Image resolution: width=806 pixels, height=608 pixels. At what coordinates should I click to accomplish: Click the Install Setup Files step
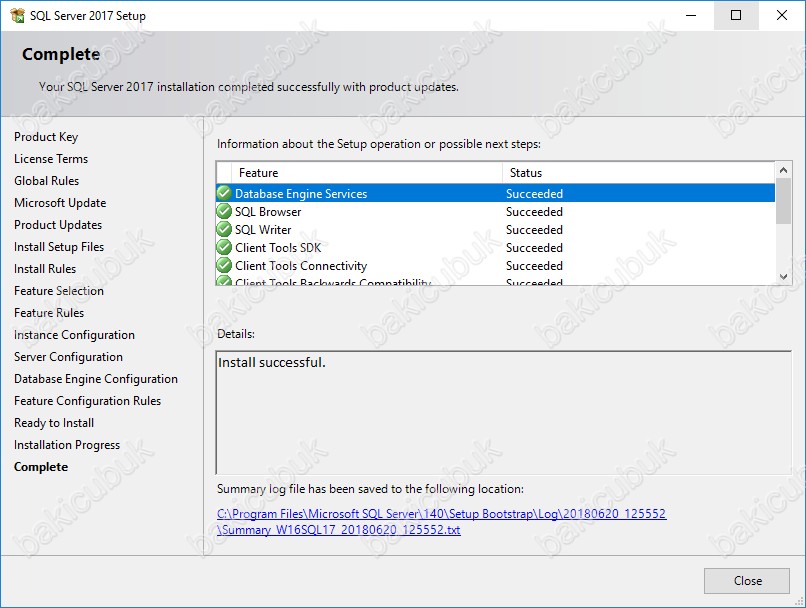tap(59, 247)
